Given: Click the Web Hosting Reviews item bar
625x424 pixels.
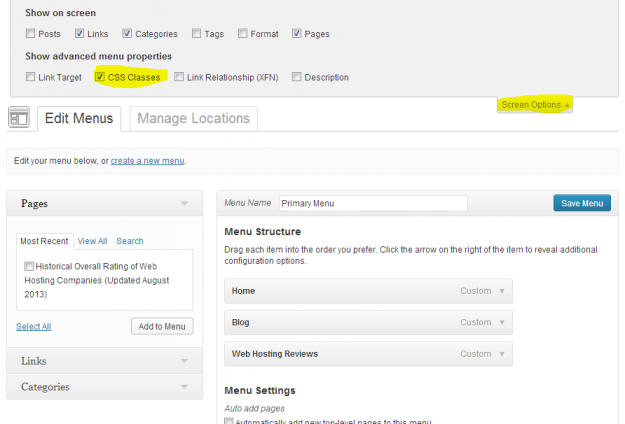Looking at the screenshot, I should pyautogui.click(x=368, y=354).
